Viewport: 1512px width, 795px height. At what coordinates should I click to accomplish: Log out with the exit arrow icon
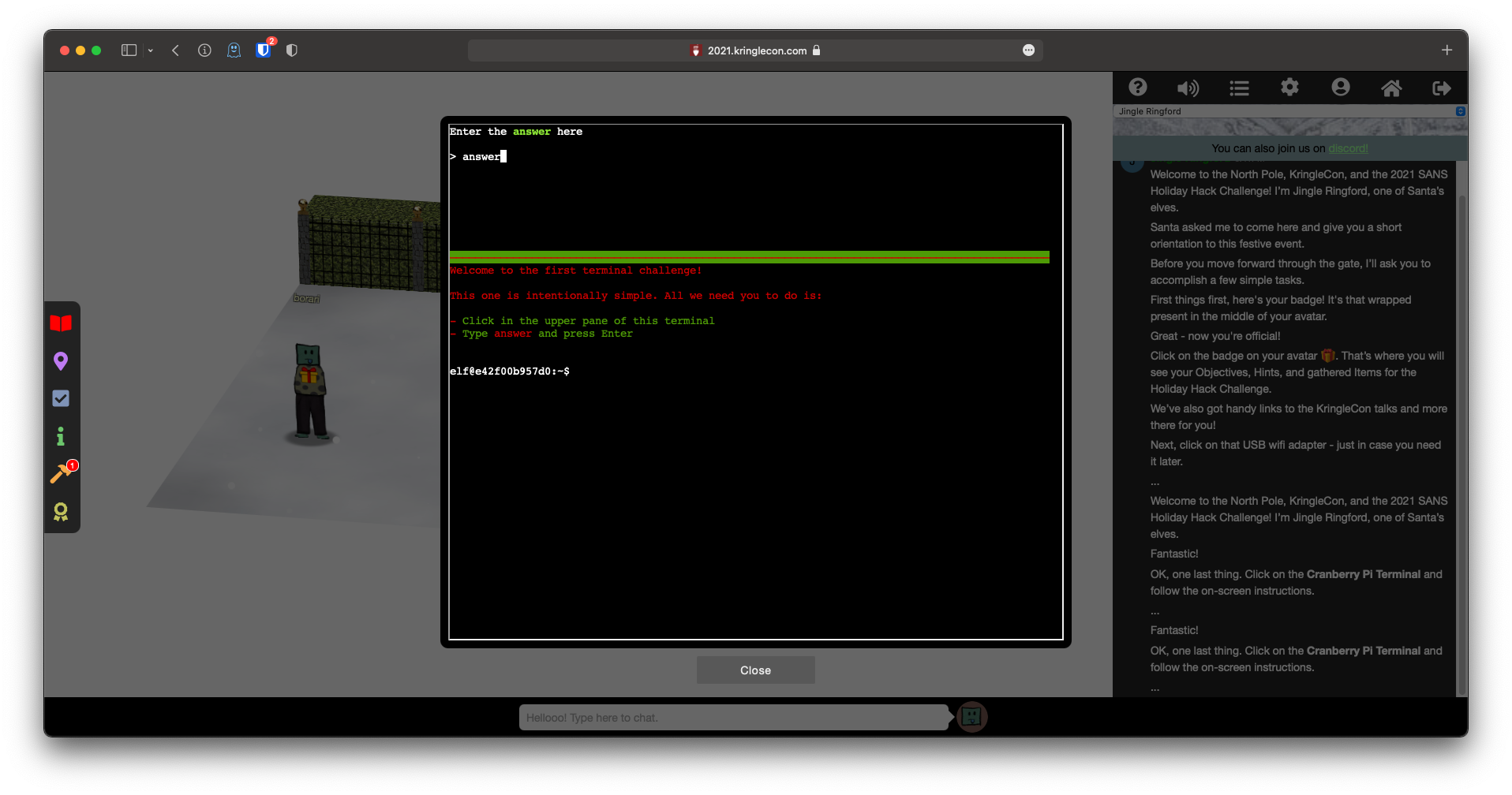tap(1442, 88)
